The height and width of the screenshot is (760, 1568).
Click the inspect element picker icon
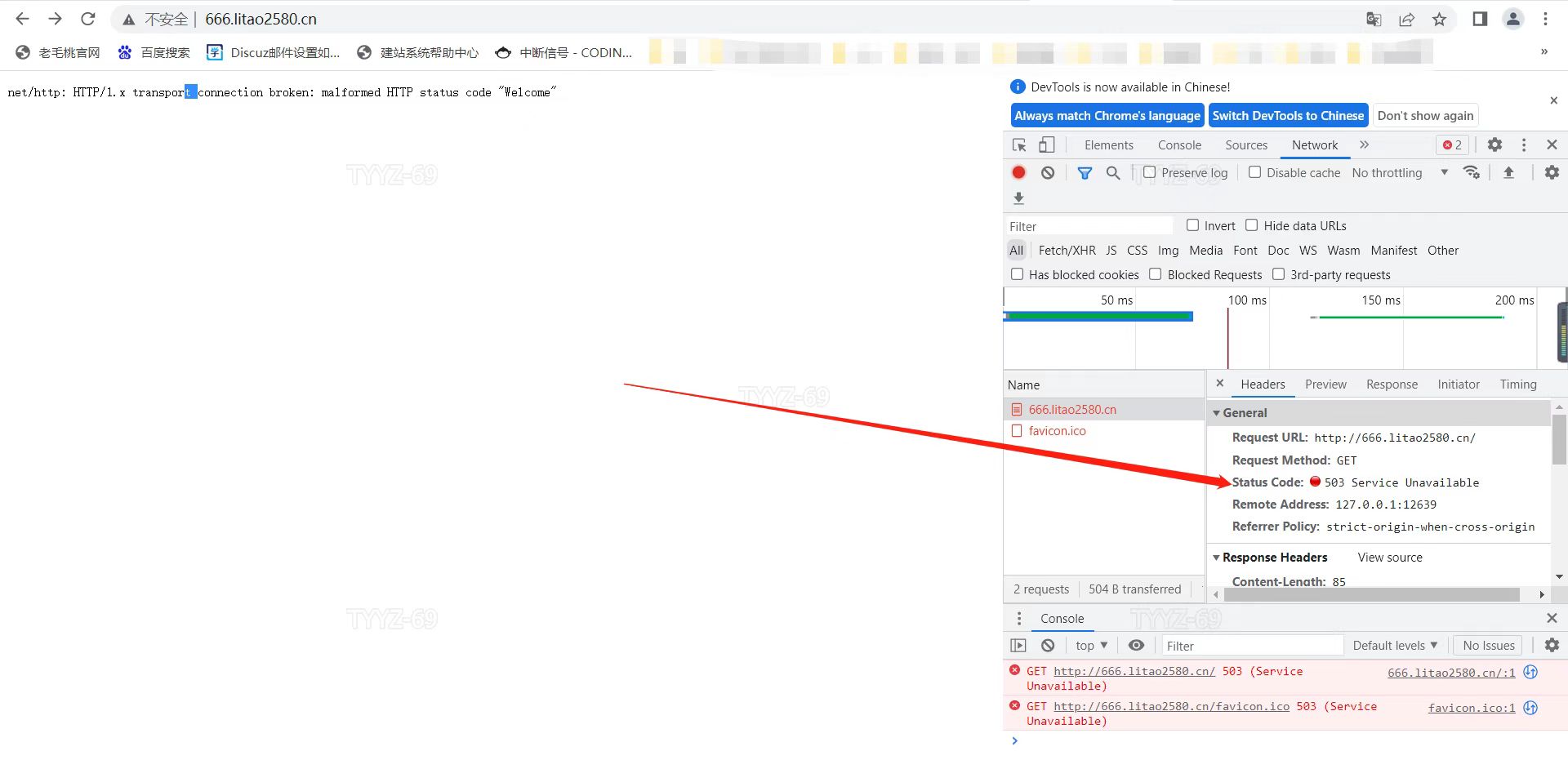tap(1019, 145)
